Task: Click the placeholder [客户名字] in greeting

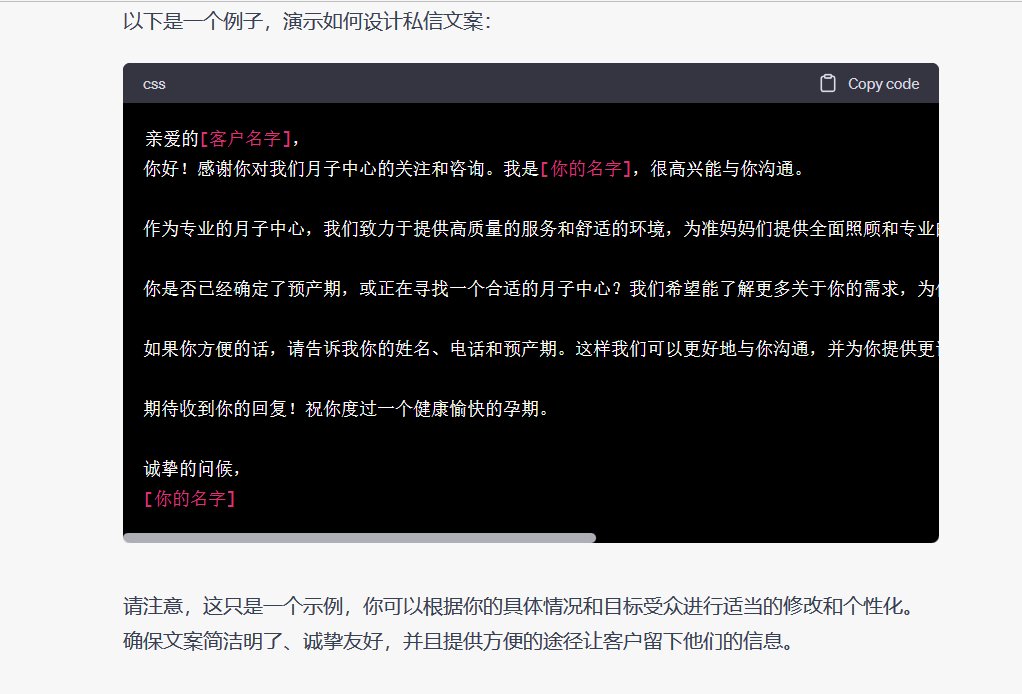Action: (x=245, y=139)
